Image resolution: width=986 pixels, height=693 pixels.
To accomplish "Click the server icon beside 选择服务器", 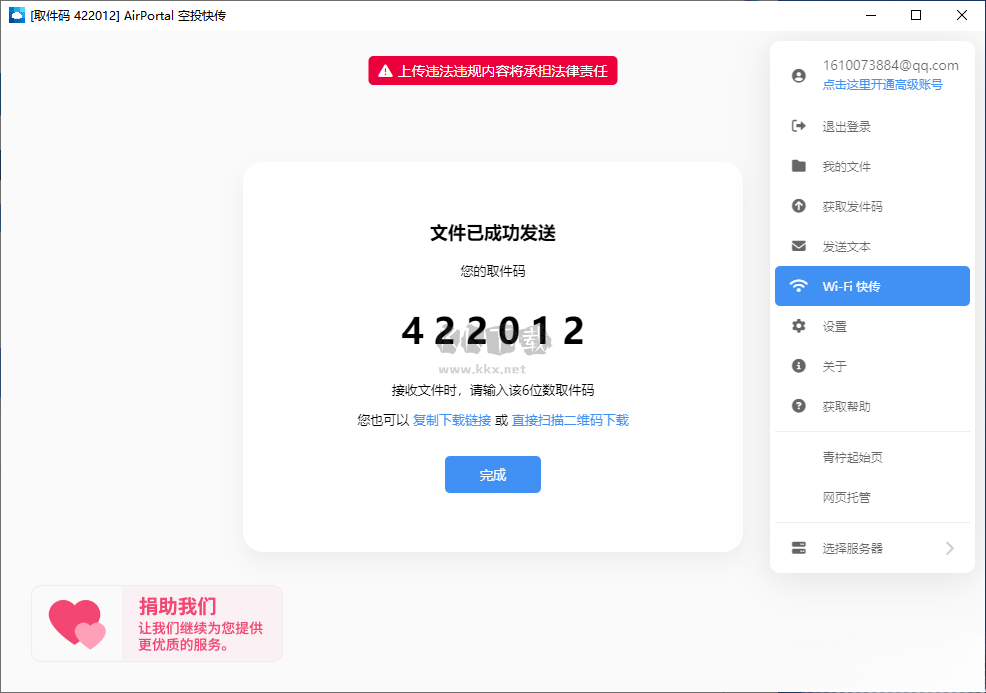I will pos(798,548).
